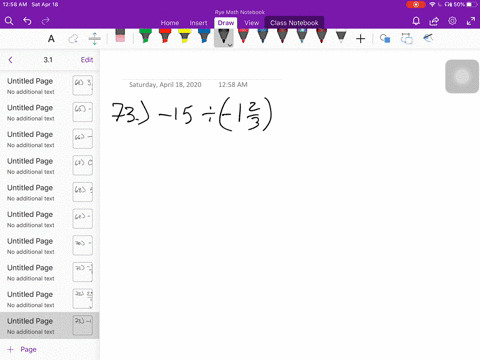Tap the red screen recording indicator
Viewport: 480px width, 360px height.
click(x=416, y=4)
